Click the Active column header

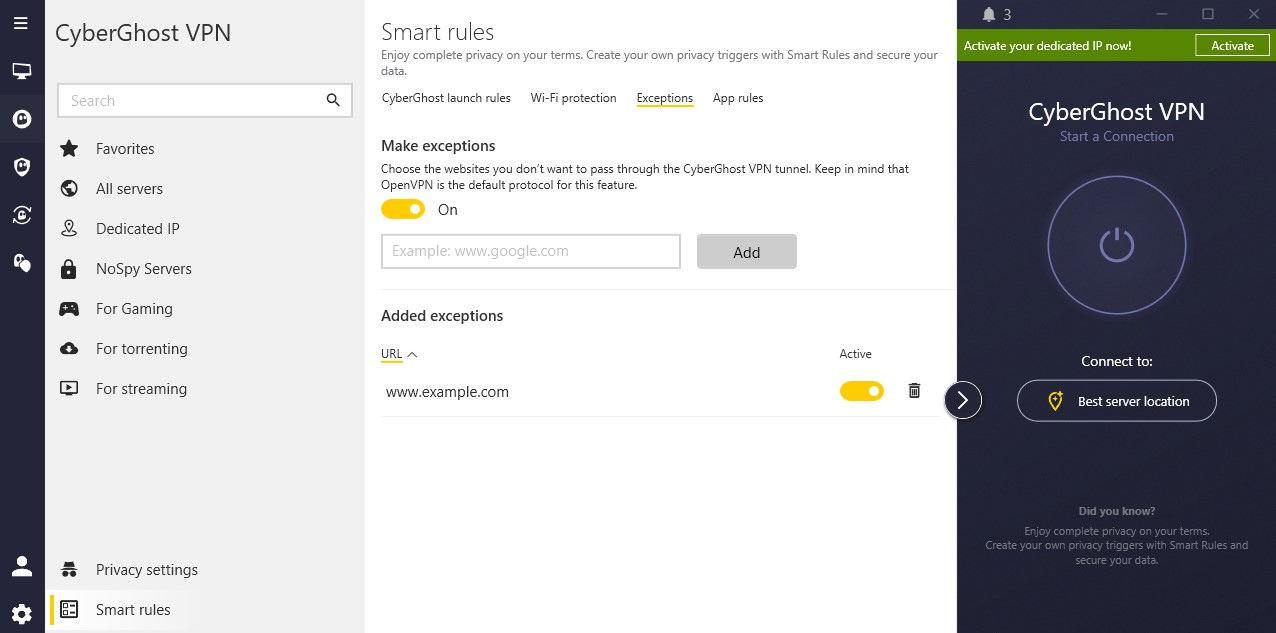coord(856,354)
